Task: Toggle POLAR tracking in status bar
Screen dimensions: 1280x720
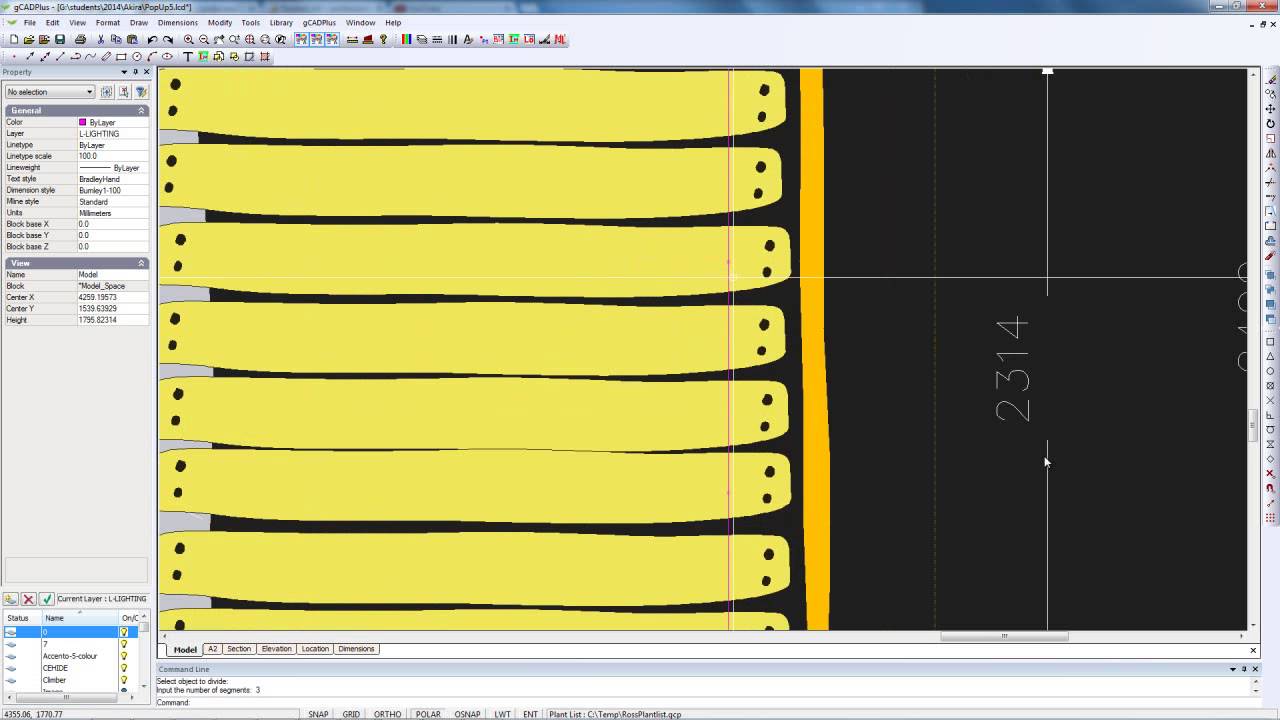Action: click(x=428, y=714)
